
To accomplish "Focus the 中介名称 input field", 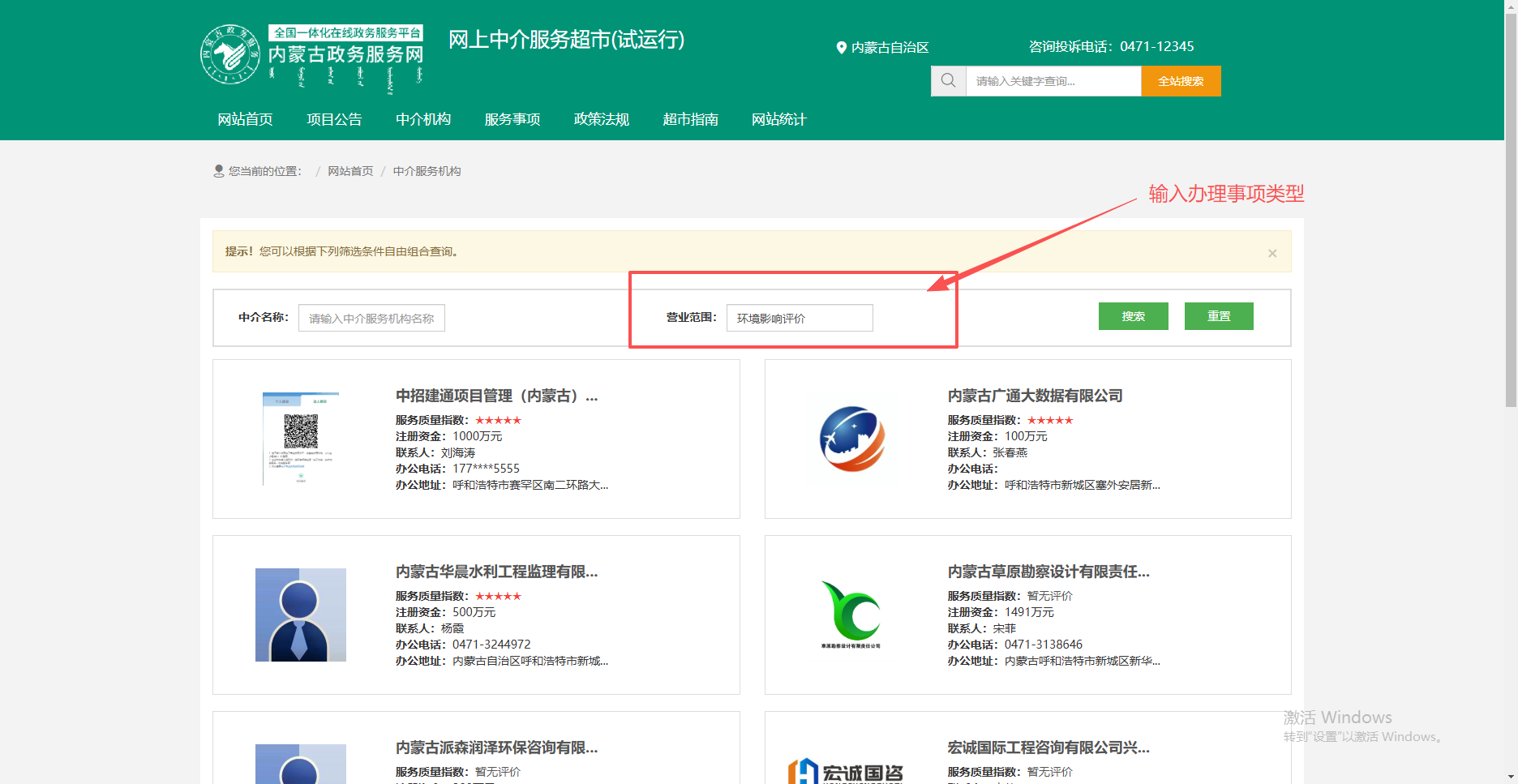I will pyautogui.click(x=371, y=318).
